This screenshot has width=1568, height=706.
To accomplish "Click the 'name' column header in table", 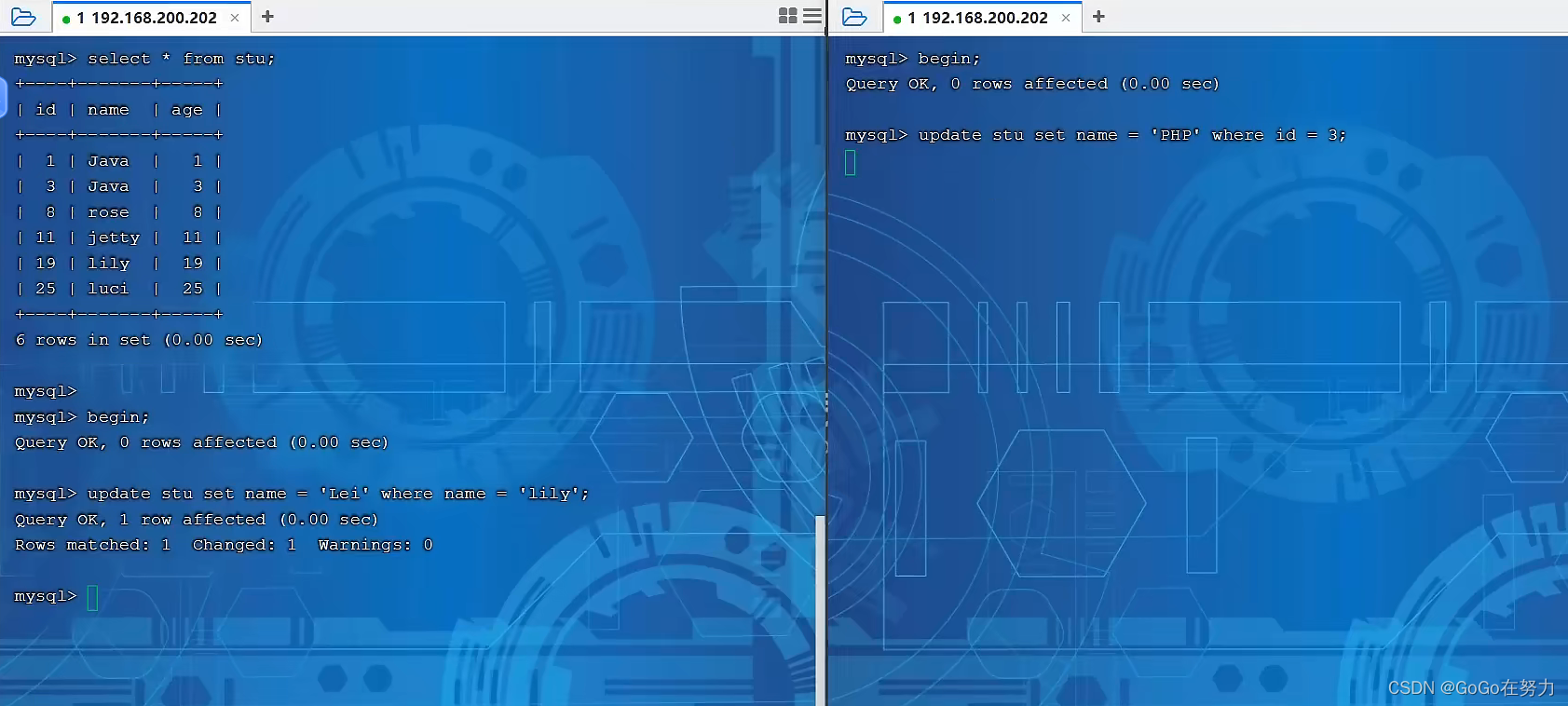I will tap(108, 110).
